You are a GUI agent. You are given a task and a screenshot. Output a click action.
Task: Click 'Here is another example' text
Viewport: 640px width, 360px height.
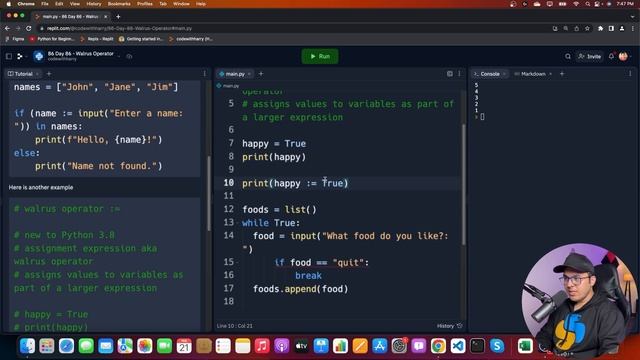click(x=41, y=187)
